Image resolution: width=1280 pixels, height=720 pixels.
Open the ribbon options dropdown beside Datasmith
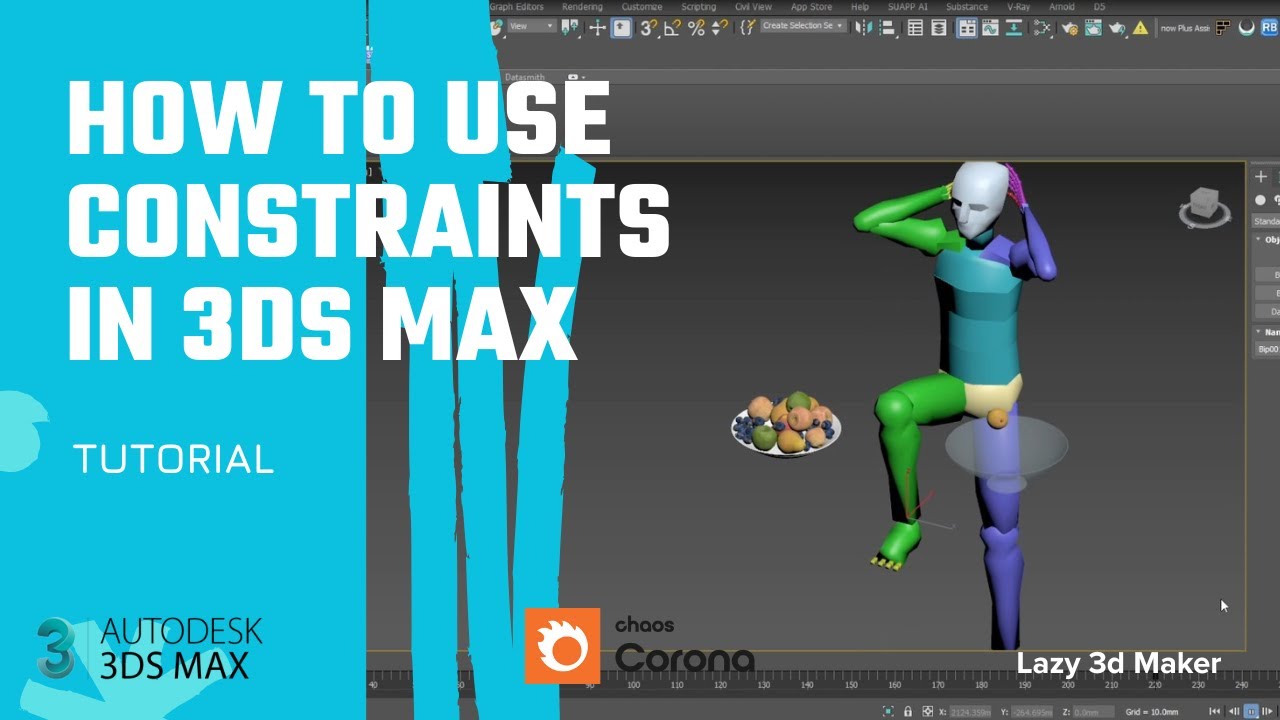[576, 77]
